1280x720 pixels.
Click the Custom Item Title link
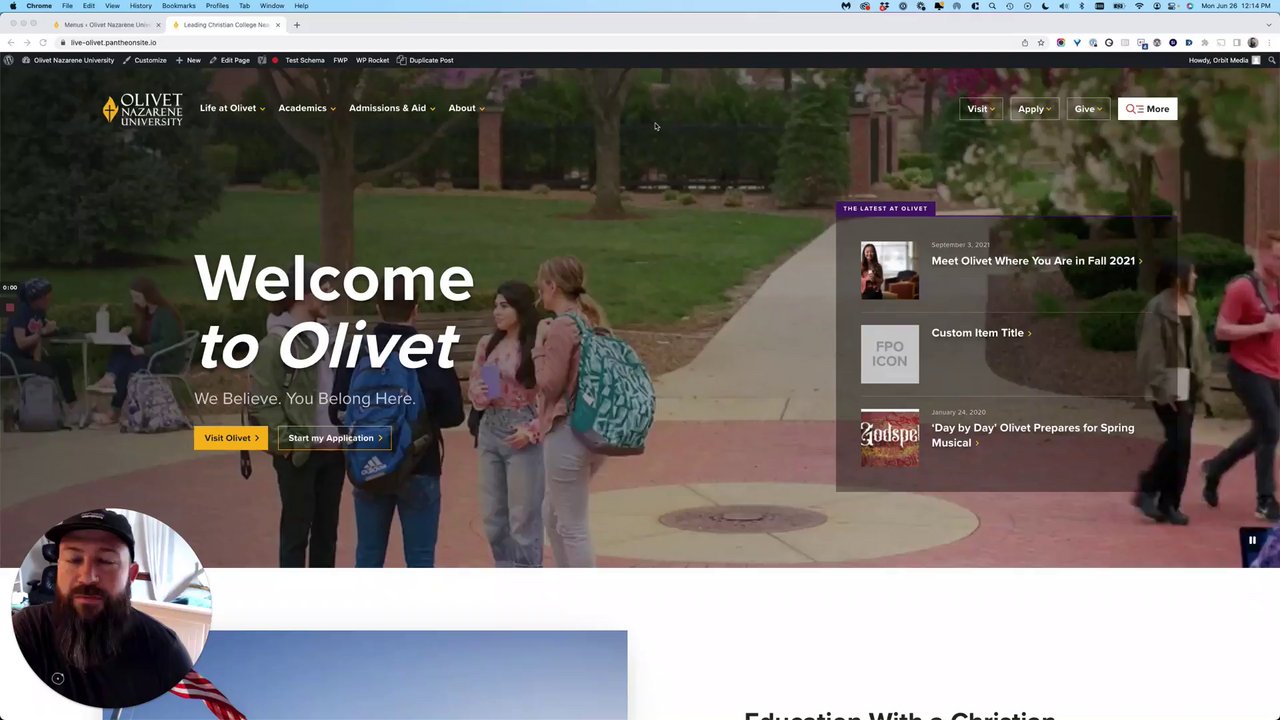tap(981, 333)
